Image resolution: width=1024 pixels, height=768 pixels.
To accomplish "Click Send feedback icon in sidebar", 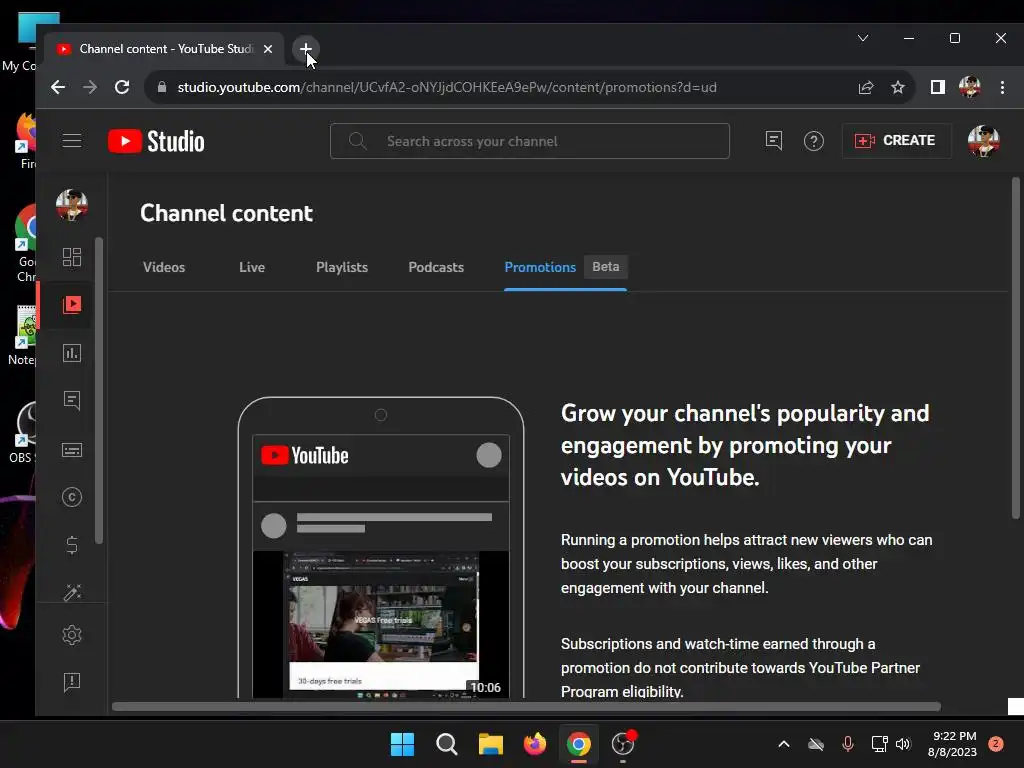I will click(72, 682).
